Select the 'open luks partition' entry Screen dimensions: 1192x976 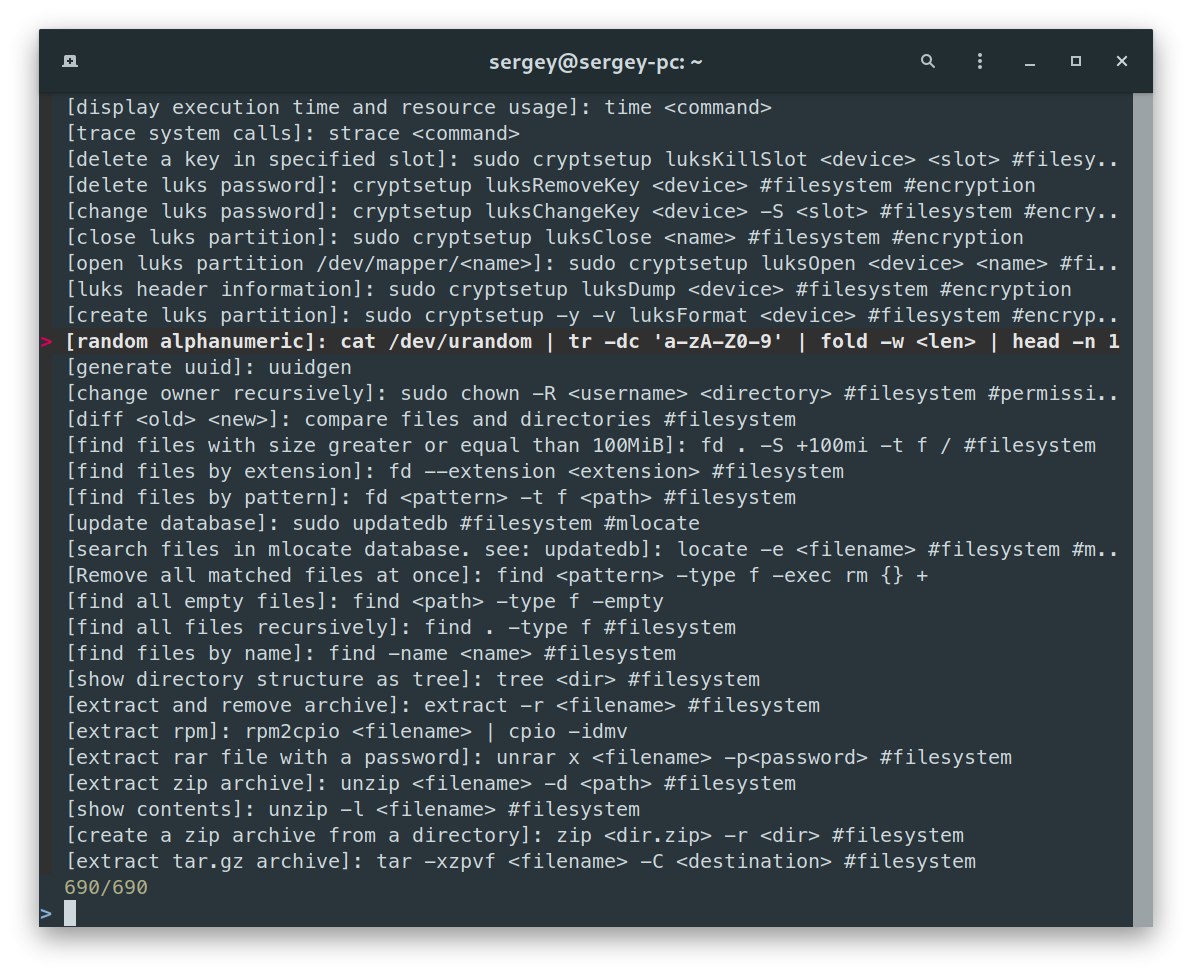tap(592, 263)
